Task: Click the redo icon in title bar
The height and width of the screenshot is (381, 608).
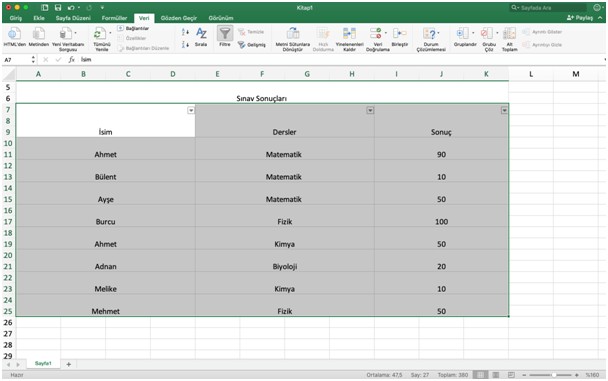Action: click(89, 7)
